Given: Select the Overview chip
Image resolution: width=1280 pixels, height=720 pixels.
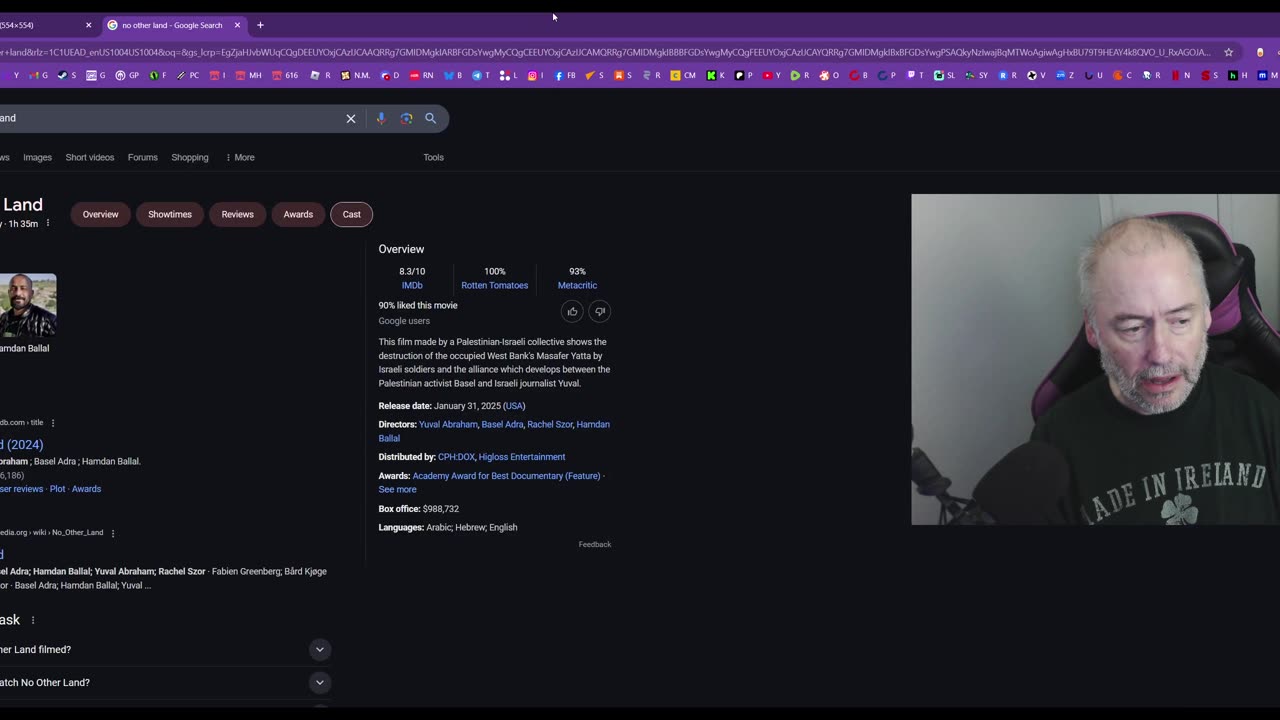Looking at the screenshot, I should pyautogui.click(x=100, y=214).
